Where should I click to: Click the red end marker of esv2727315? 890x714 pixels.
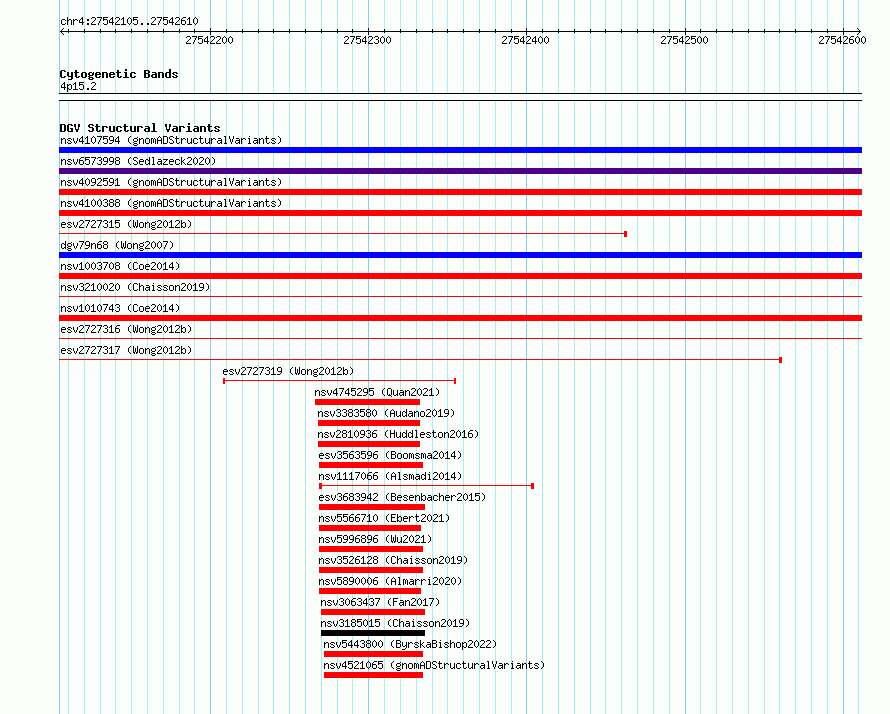625,234
